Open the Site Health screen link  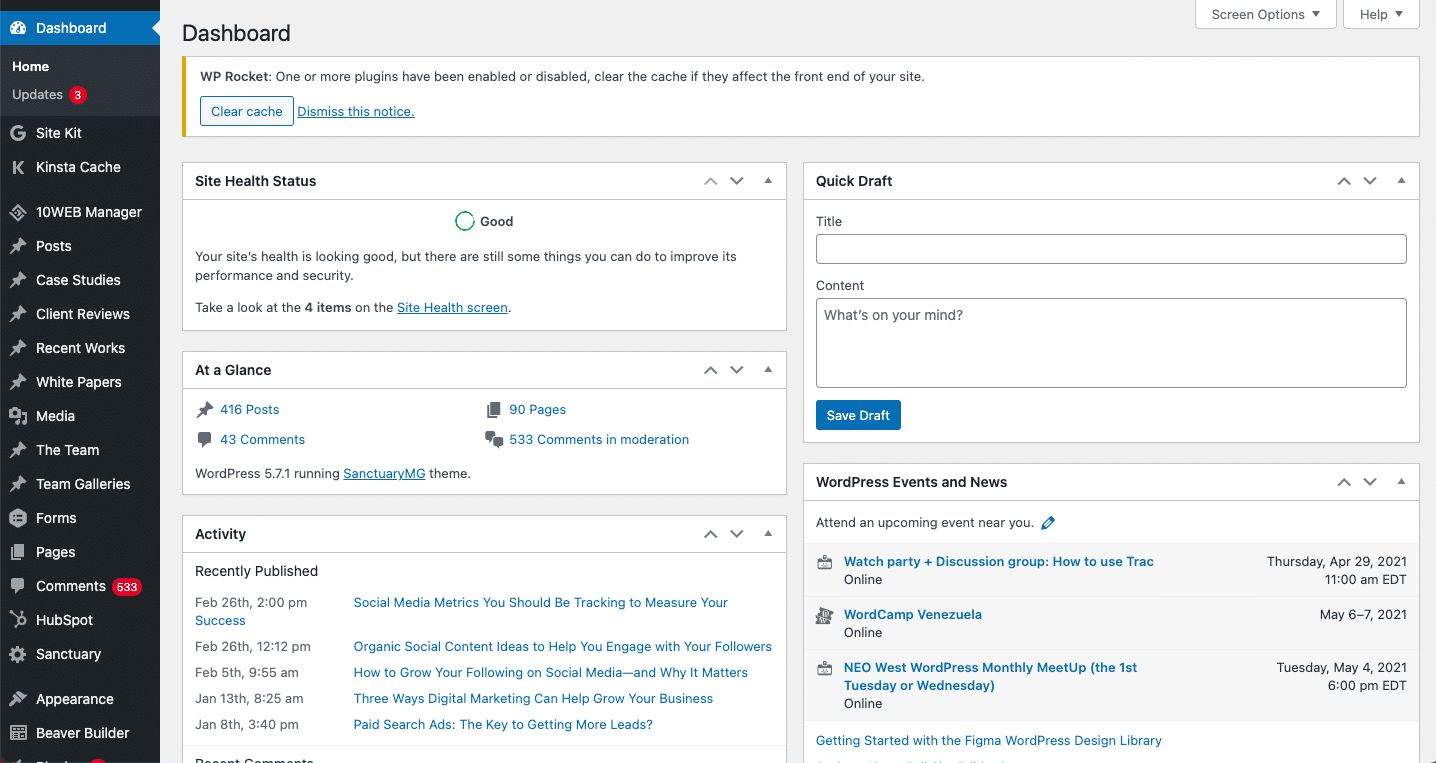[452, 308]
